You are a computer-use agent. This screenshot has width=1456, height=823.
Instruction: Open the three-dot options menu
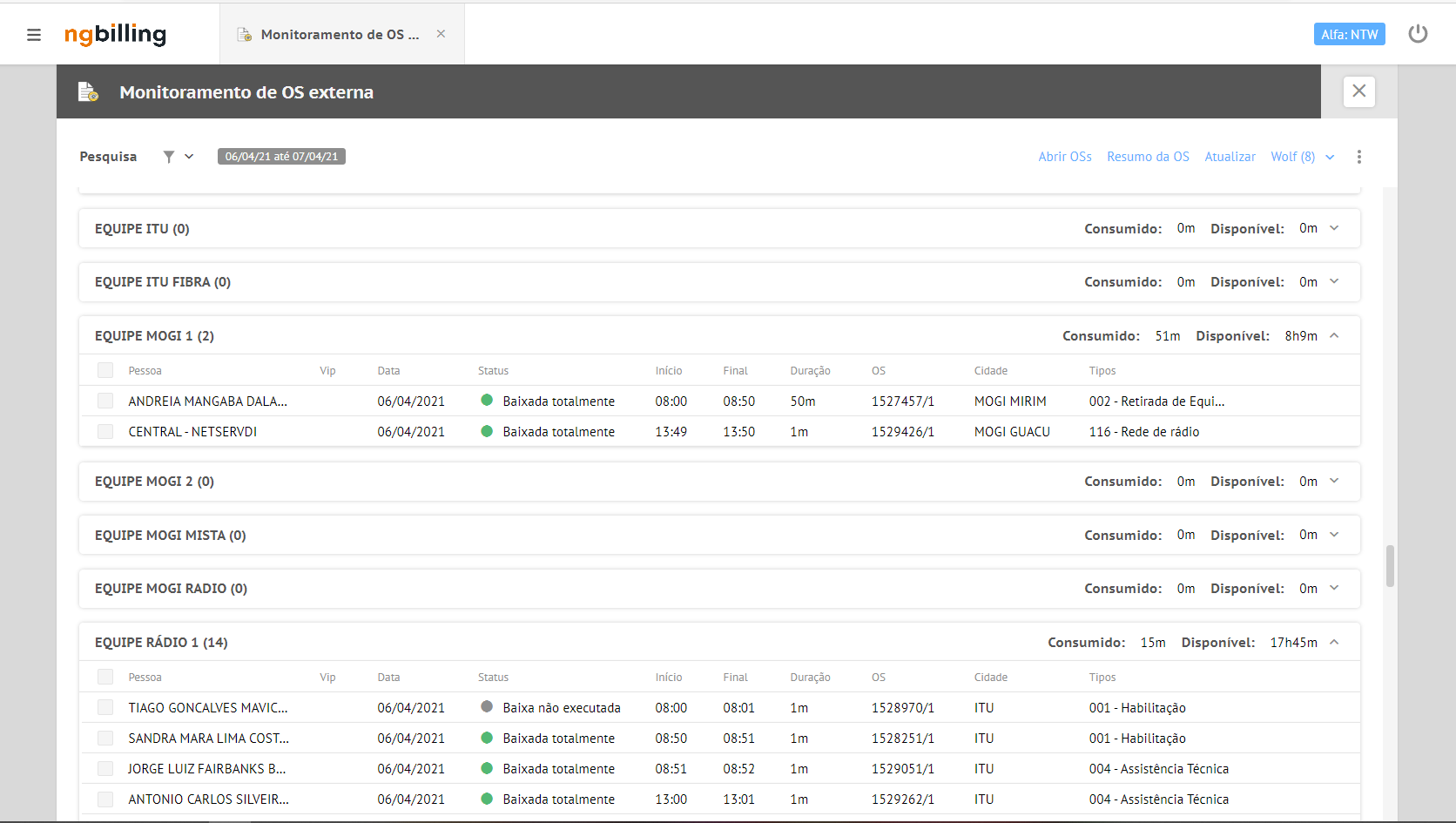1359,157
